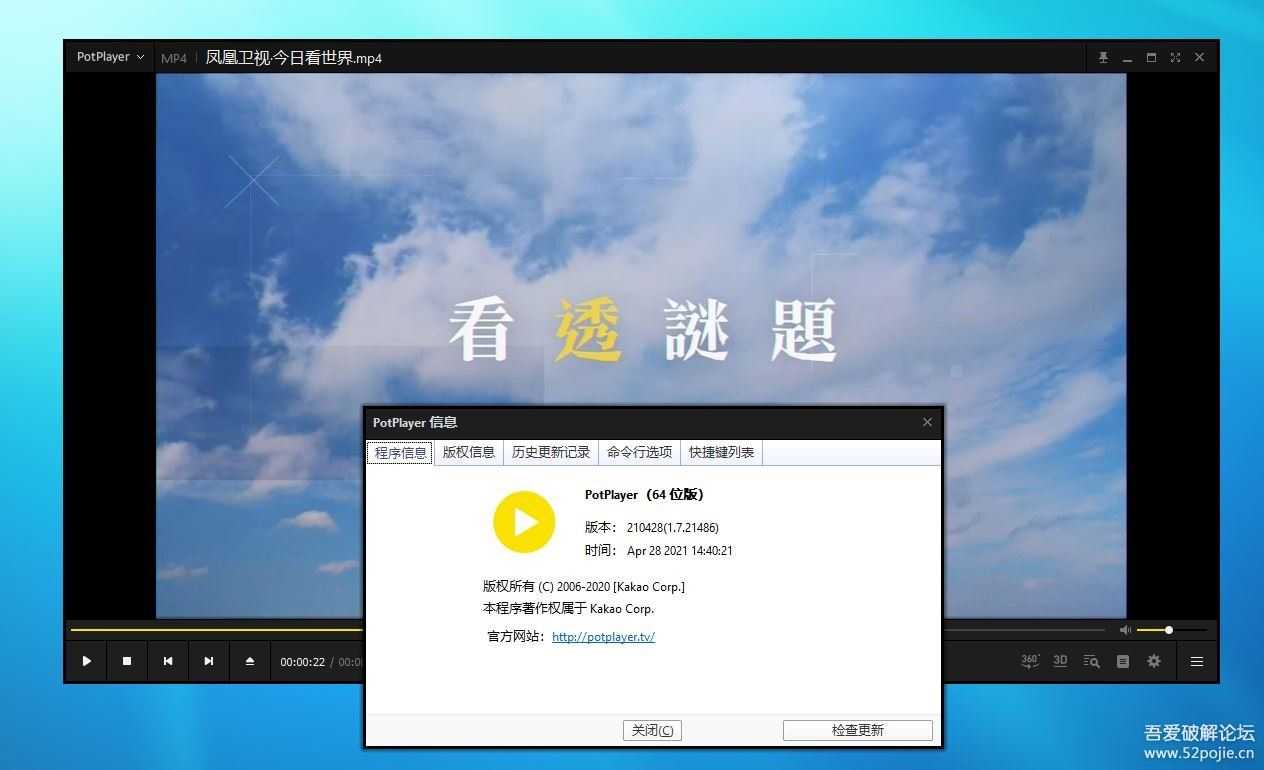Viewport: 1264px width, 770px height.
Task: Click the eject/open file icon
Action: 250,661
